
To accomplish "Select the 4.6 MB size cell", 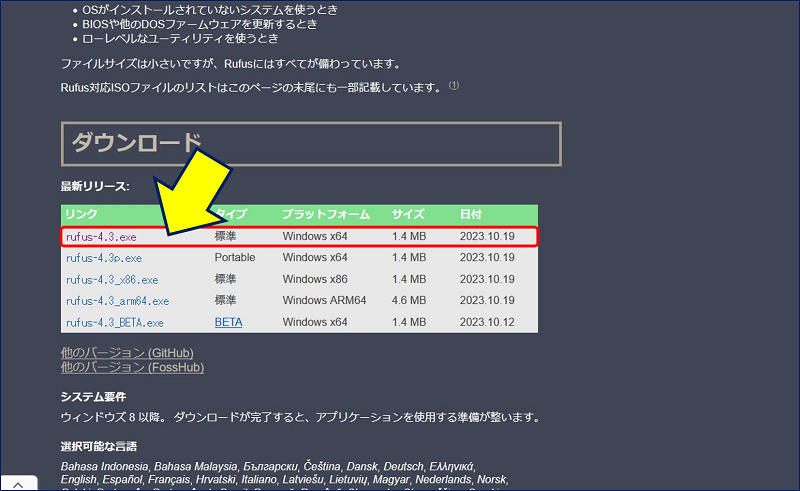I will (x=409, y=300).
